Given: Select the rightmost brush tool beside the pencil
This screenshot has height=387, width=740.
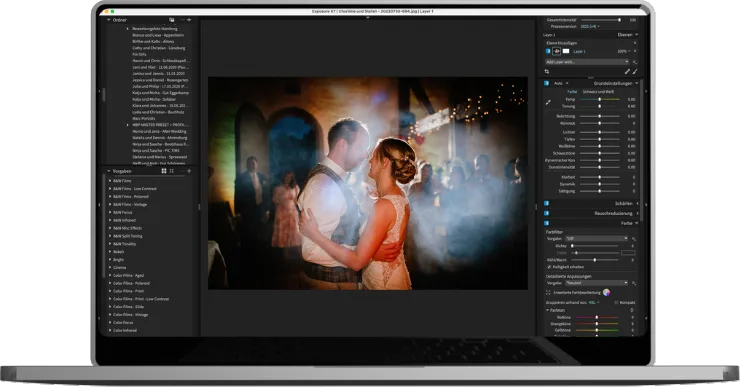Looking at the screenshot, I should [x=635, y=72].
